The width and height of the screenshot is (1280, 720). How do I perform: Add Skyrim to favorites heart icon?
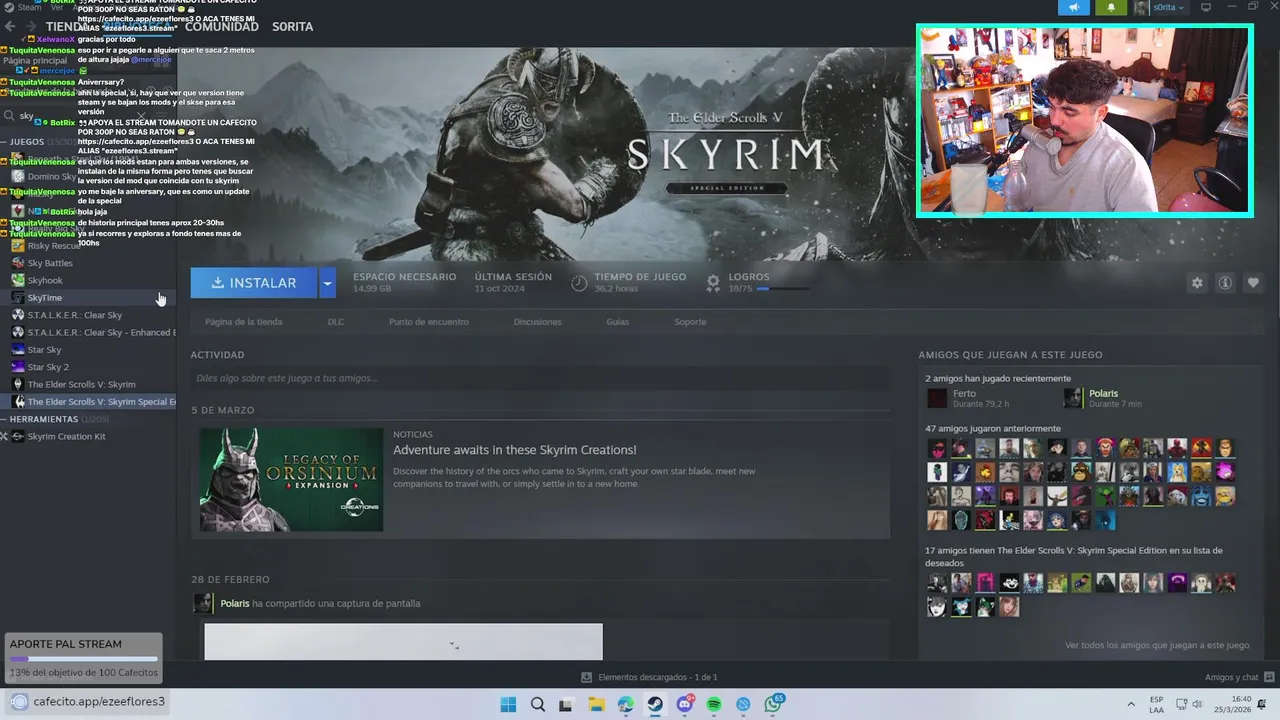click(x=1253, y=283)
